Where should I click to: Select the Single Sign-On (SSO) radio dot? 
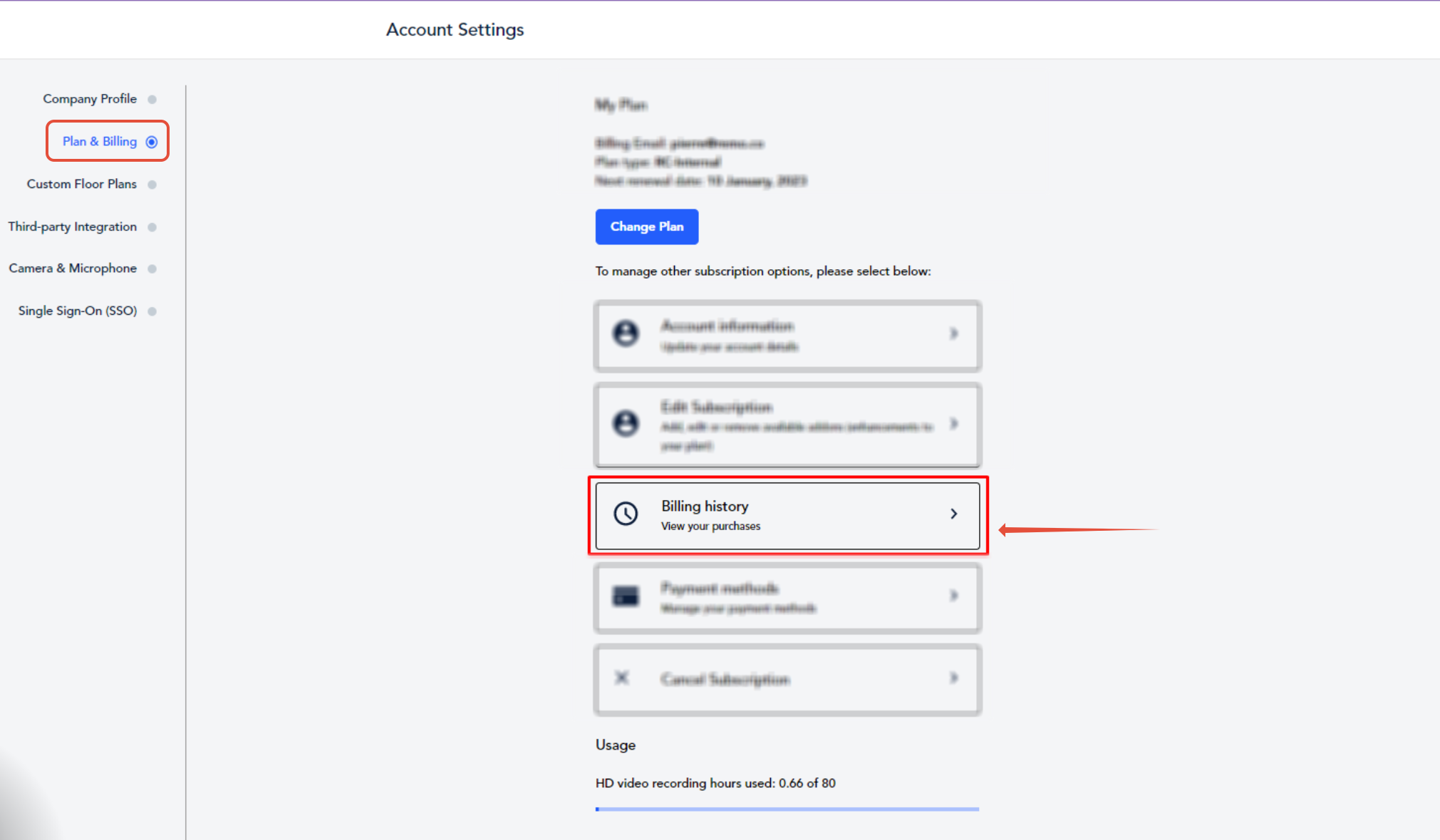[x=152, y=311]
